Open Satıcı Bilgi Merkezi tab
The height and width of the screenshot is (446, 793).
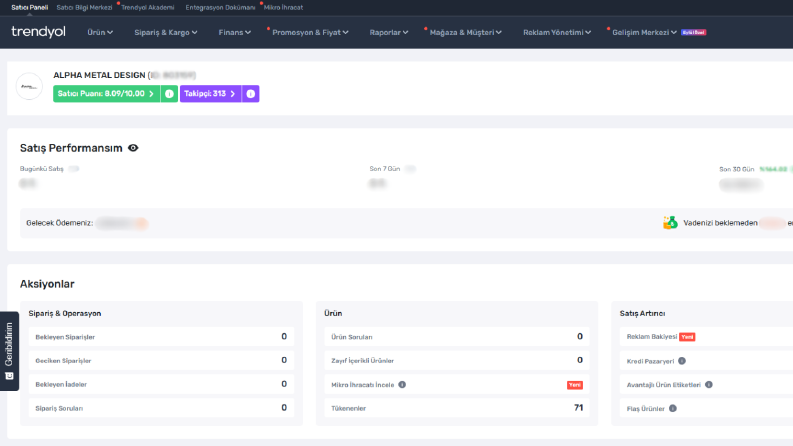point(84,7)
